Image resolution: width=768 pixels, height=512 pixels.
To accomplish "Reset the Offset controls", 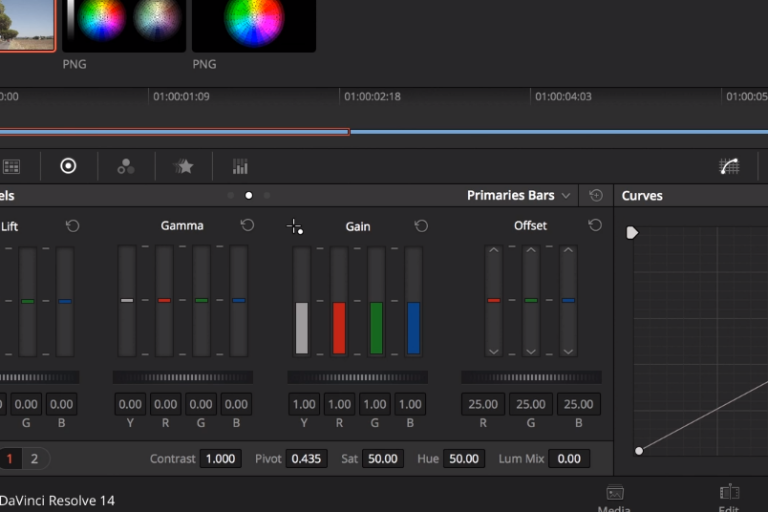I will coord(595,225).
